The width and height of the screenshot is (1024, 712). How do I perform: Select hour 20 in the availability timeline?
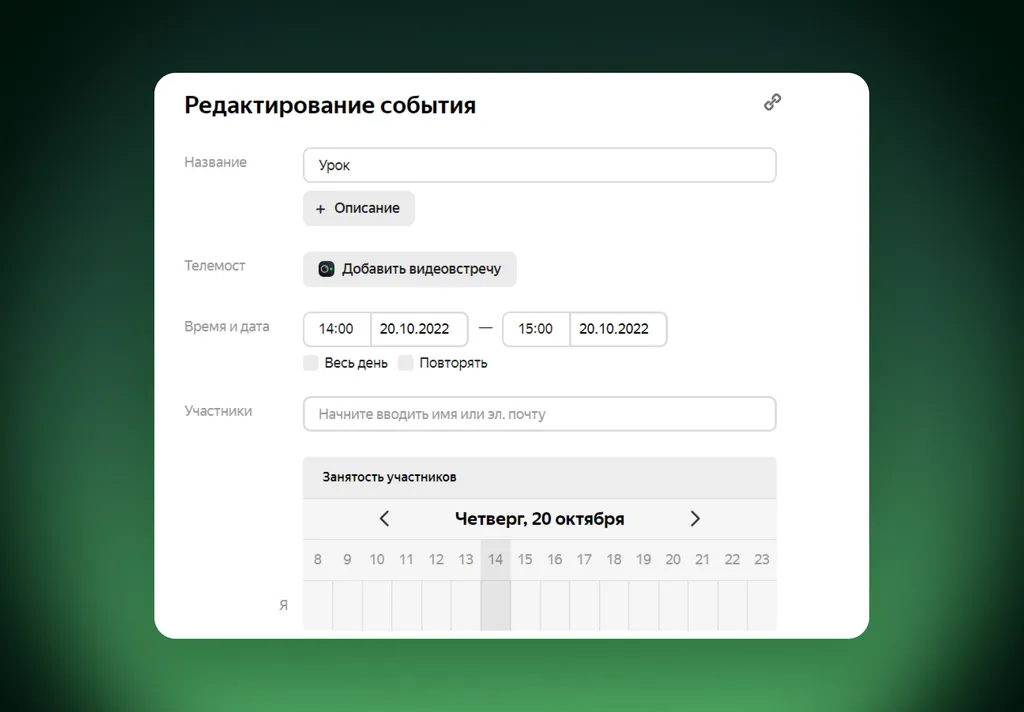[673, 560]
